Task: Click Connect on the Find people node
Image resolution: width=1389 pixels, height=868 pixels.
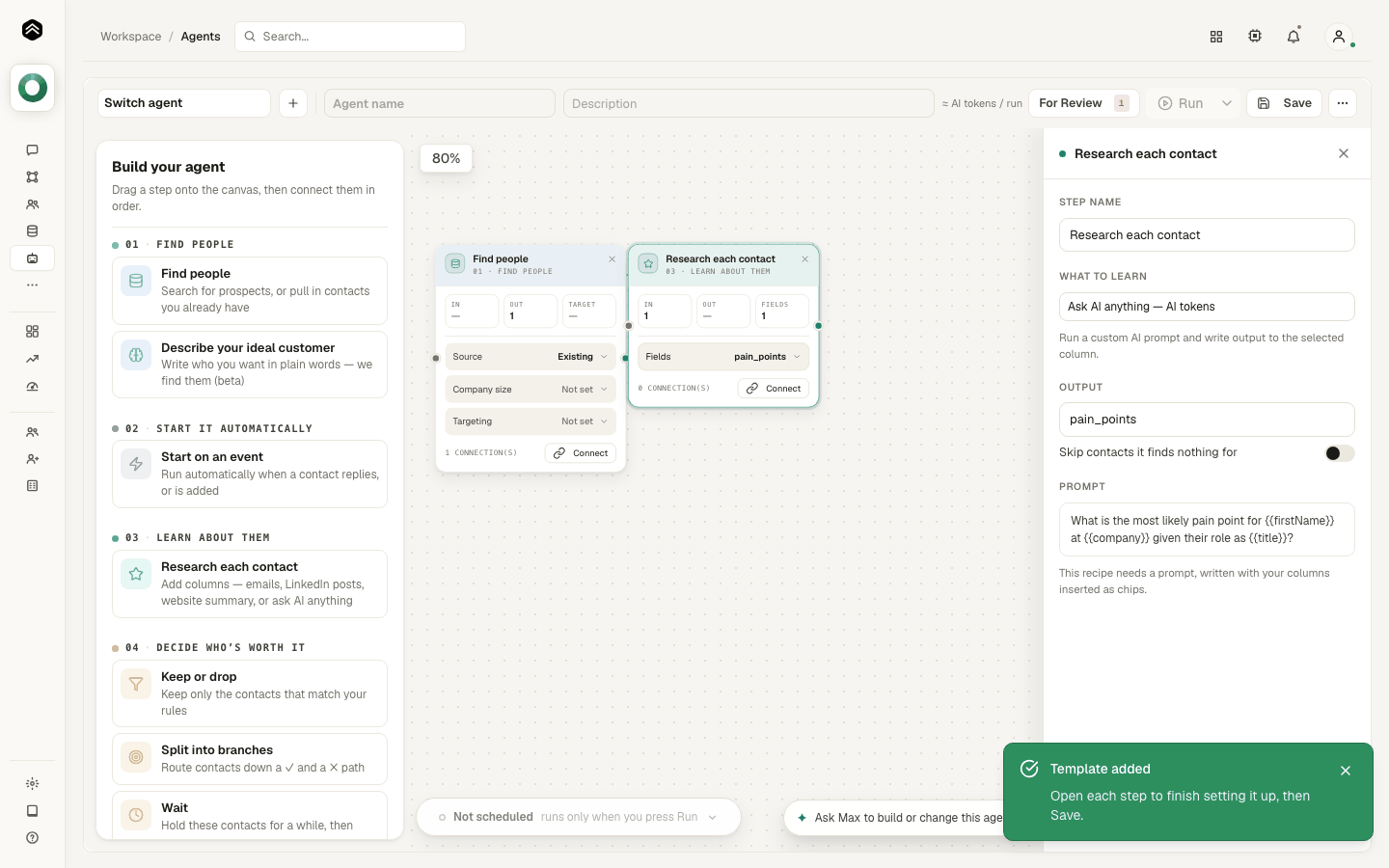Action: 581,453
